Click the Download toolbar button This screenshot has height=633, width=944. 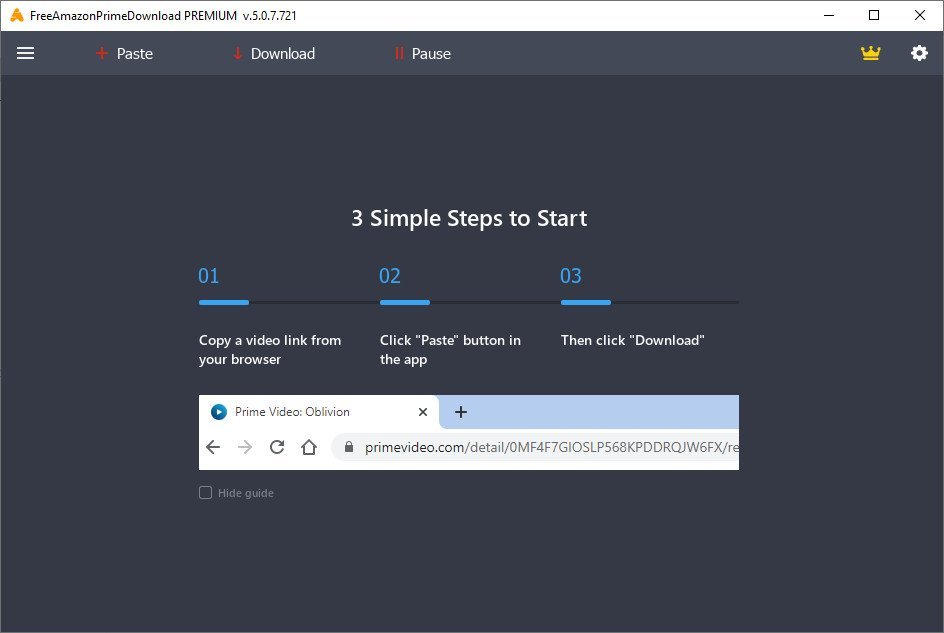274,54
